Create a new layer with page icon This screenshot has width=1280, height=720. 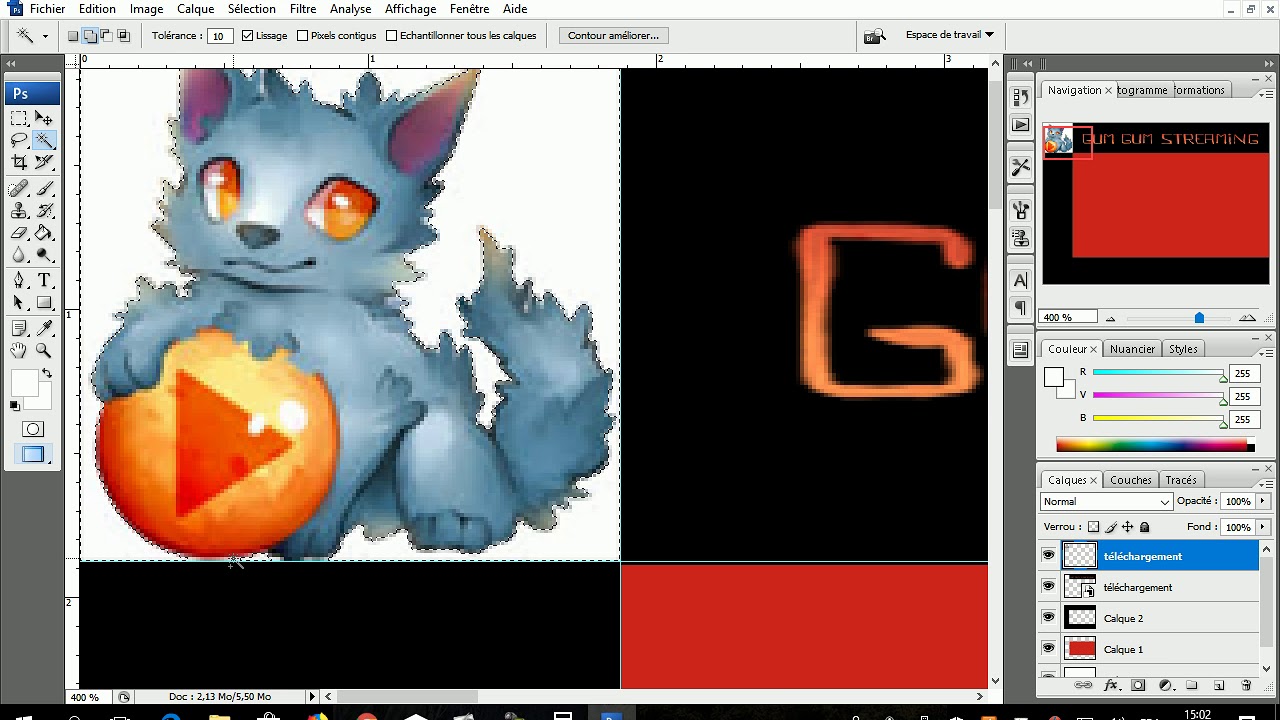(1219, 686)
